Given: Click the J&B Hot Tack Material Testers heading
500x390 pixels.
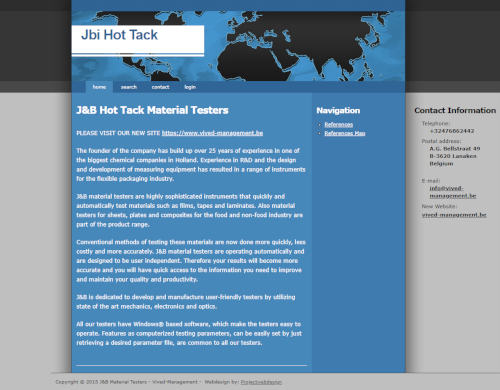Looking at the screenshot, I should (x=152, y=110).
